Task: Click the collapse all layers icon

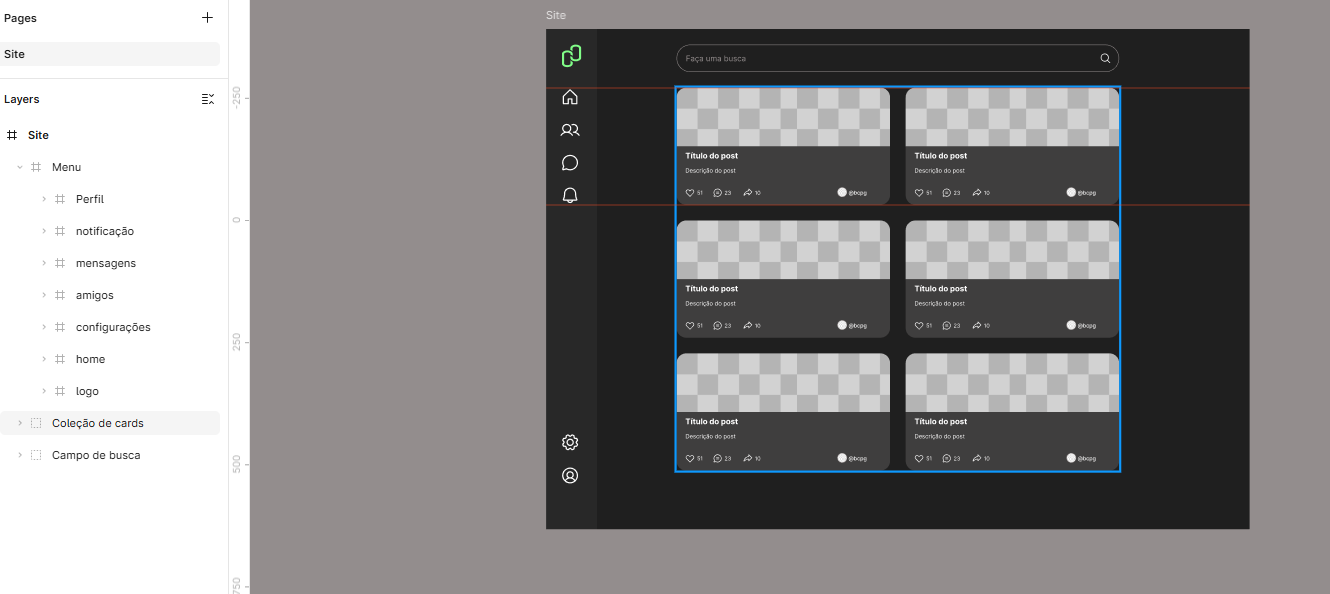Action: (x=207, y=99)
